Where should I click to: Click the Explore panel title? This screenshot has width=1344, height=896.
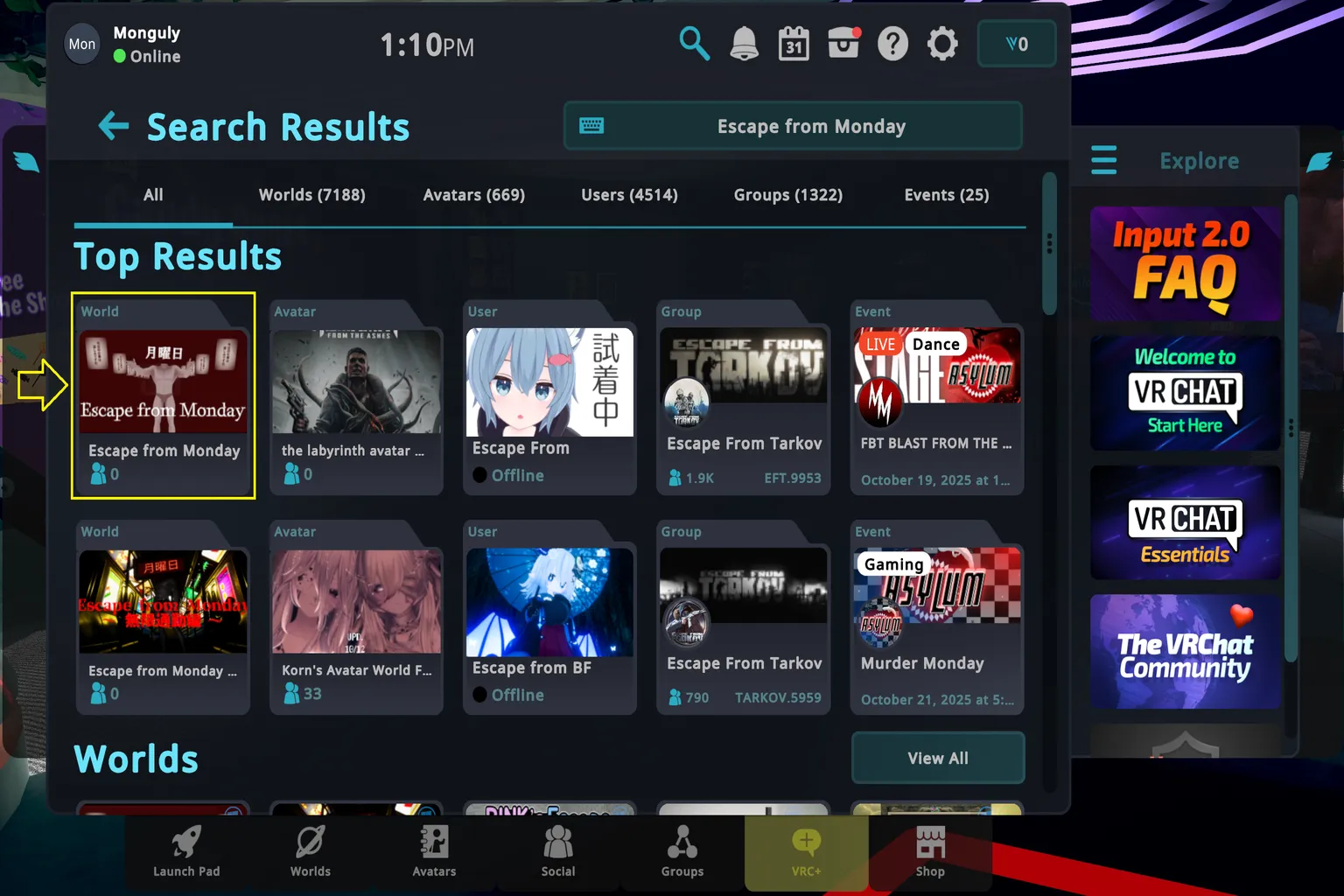pyautogui.click(x=1199, y=161)
